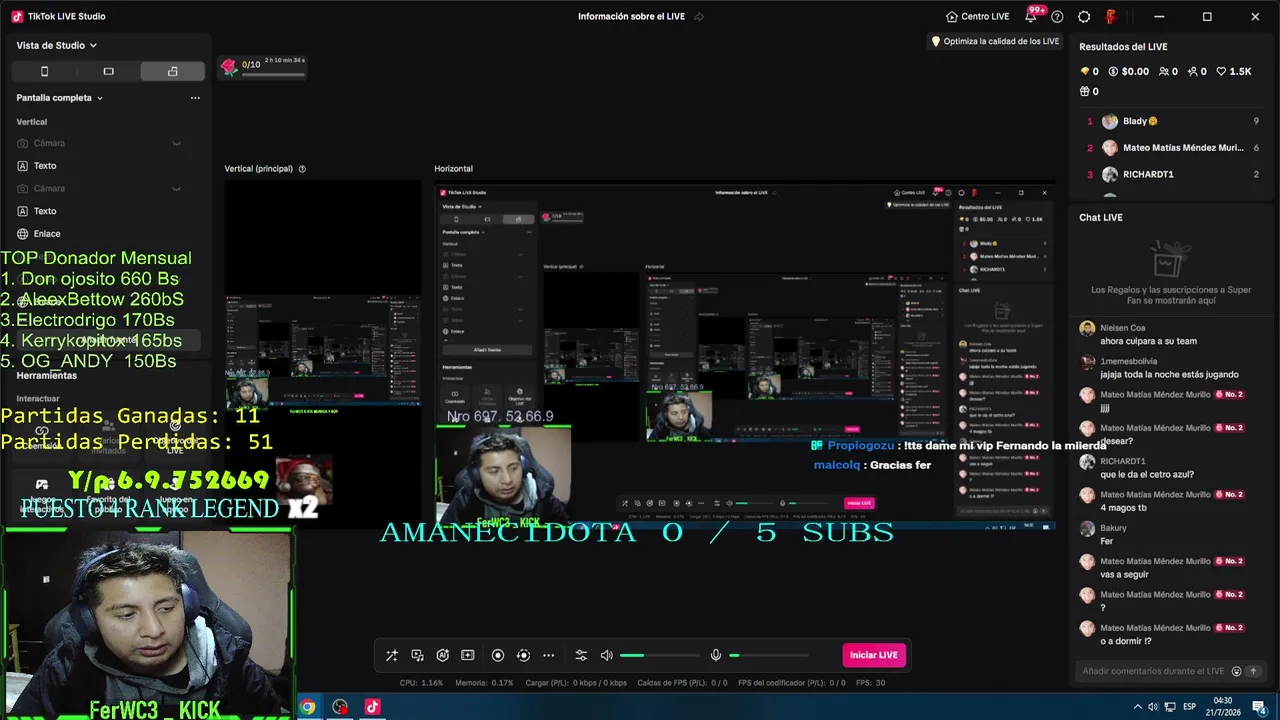Click the Horizontal preview canvas

tap(745, 355)
